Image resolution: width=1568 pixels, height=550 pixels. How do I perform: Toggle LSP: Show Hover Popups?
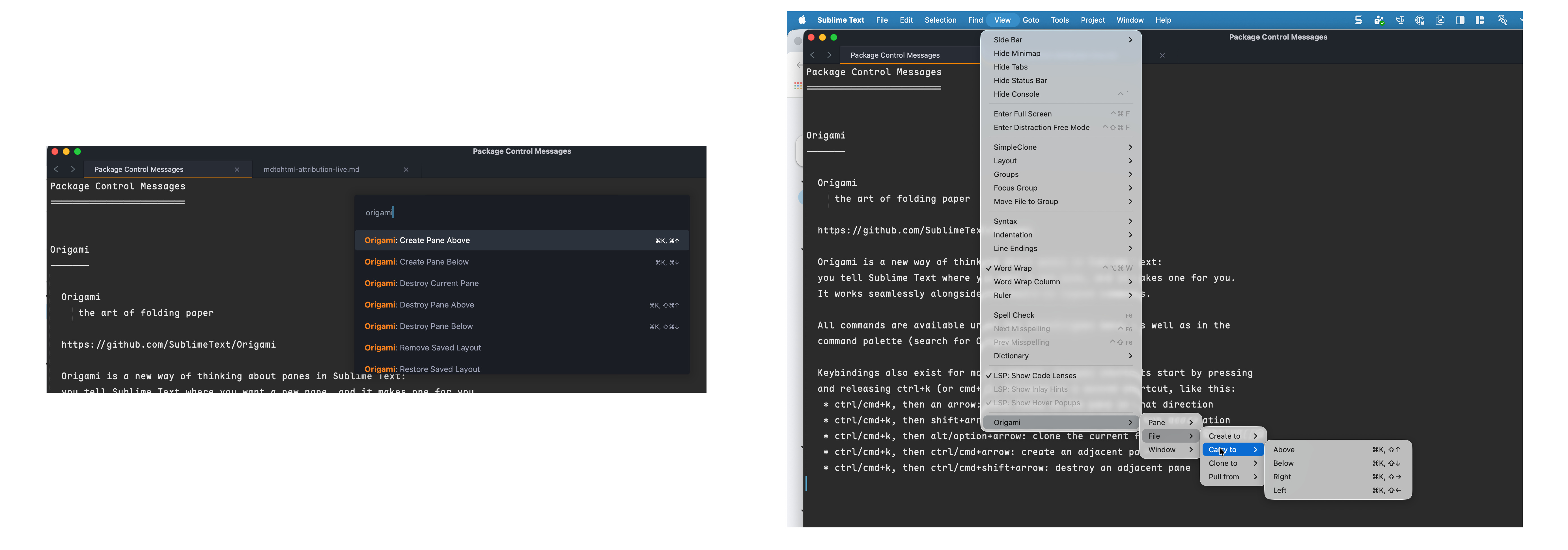(x=1060, y=403)
